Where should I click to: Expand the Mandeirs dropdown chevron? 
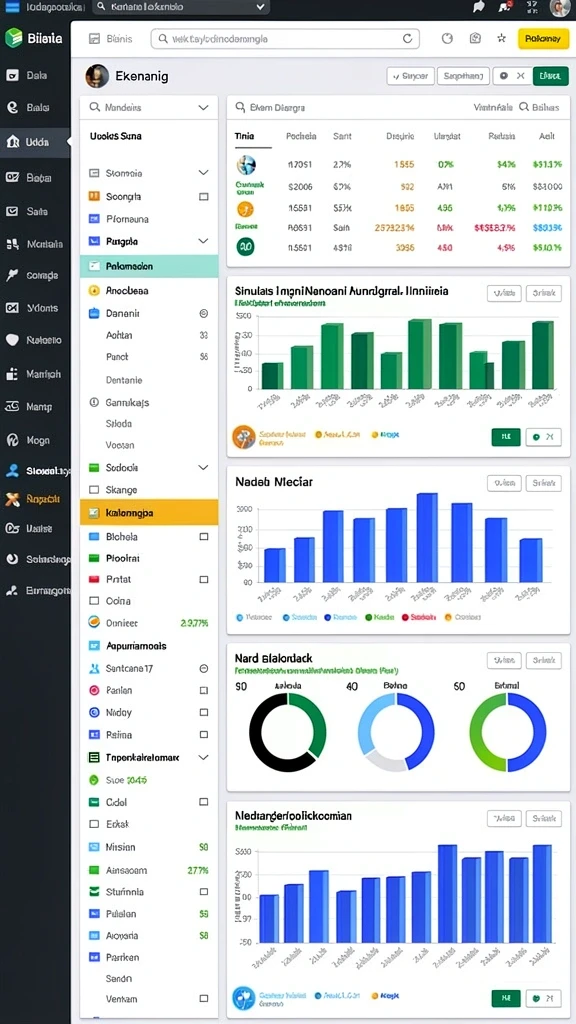(x=203, y=107)
